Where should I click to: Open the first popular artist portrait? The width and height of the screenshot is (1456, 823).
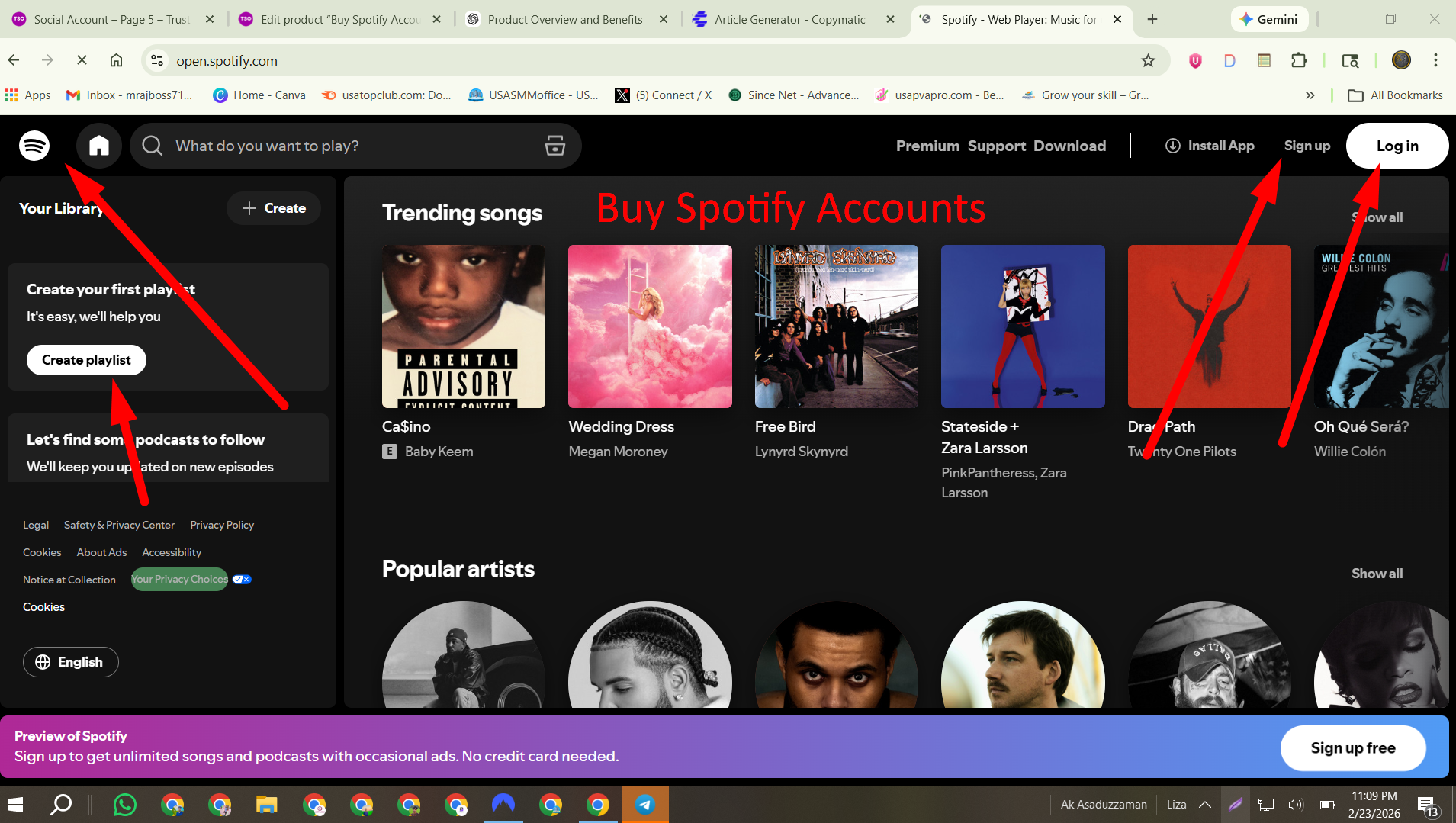[x=464, y=654]
